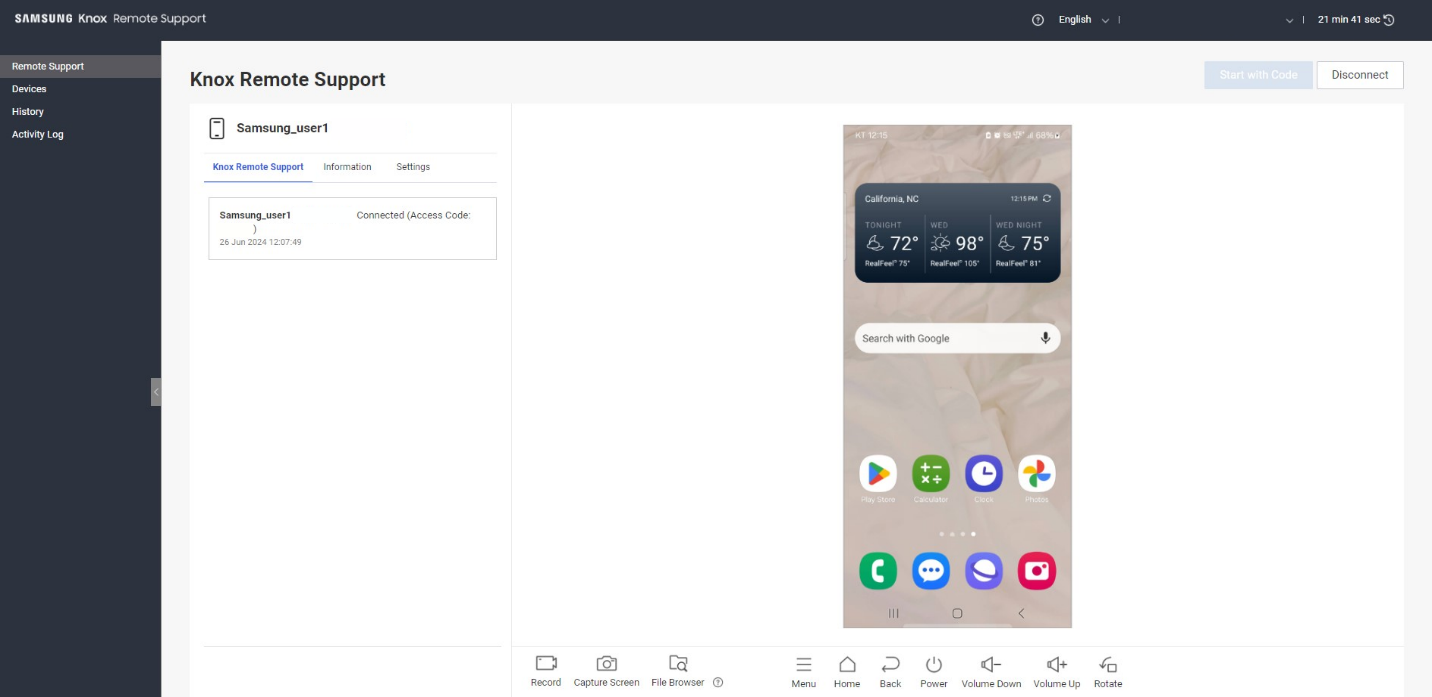Click the Back arrow control
The width and height of the screenshot is (1432, 697).
click(x=890, y=665)
